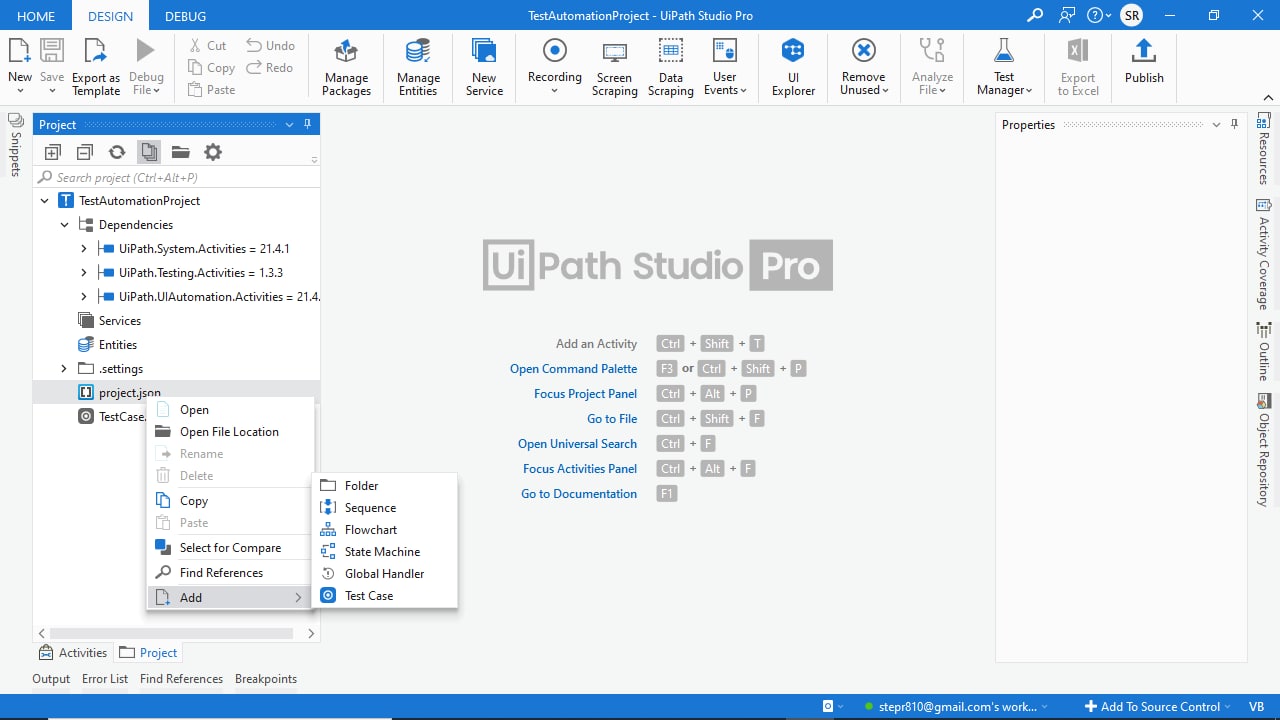Switch to the Activities panel tab
The width and height of the screenshot is (1280, 720).
tap(72, 653)
